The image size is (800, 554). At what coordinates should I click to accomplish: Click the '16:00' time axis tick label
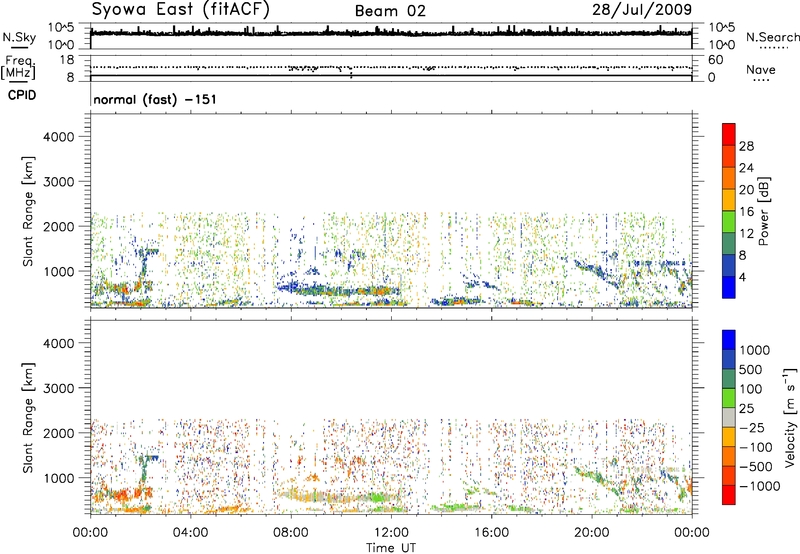coord(491,533)
